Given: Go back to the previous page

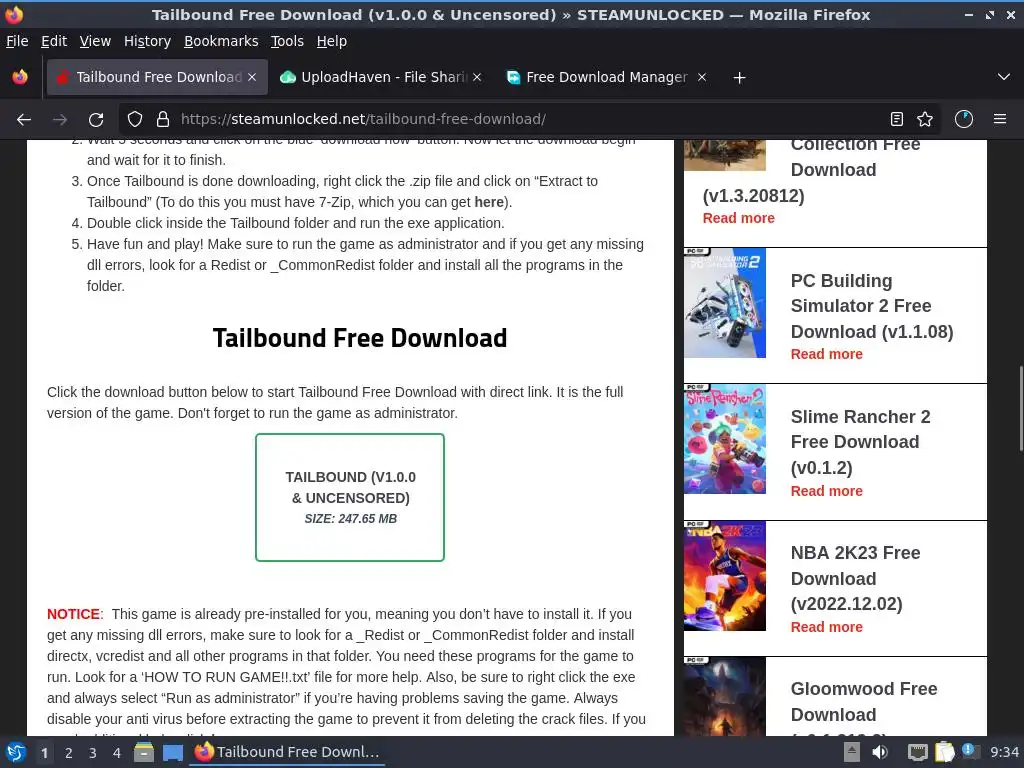Looking at the screenshot, I should tap(24, 120).
